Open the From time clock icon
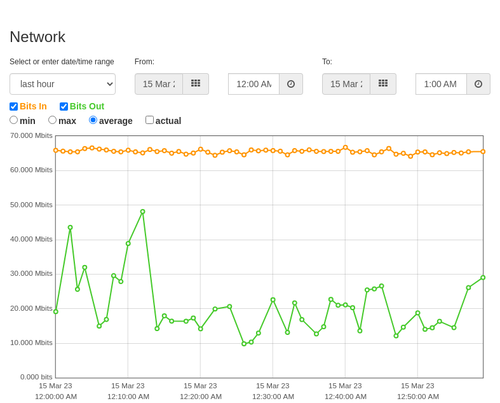 coord(291,84)
